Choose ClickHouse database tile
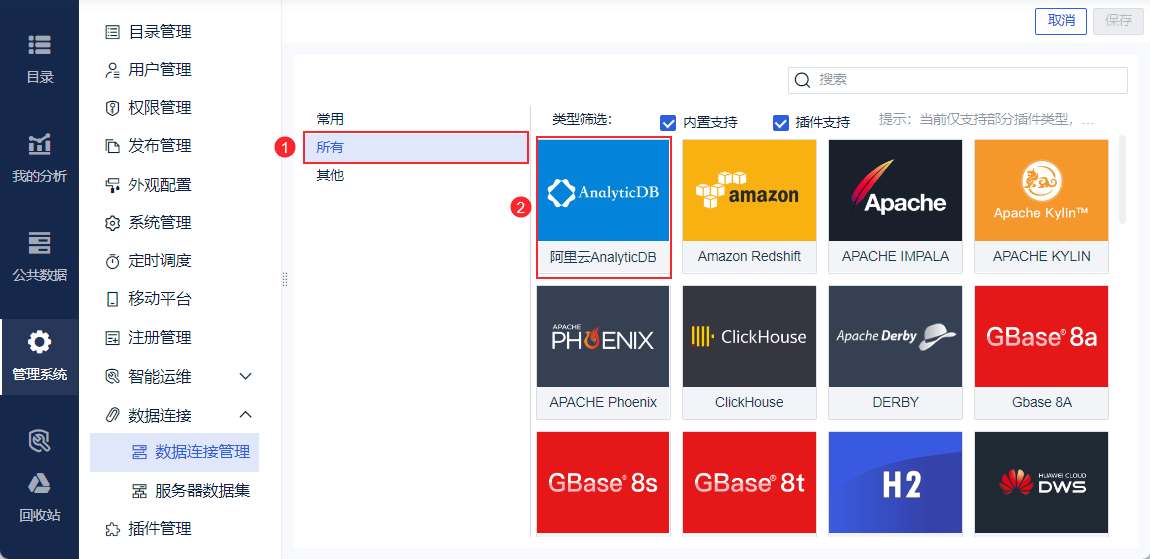 click(x=749, y=353)
